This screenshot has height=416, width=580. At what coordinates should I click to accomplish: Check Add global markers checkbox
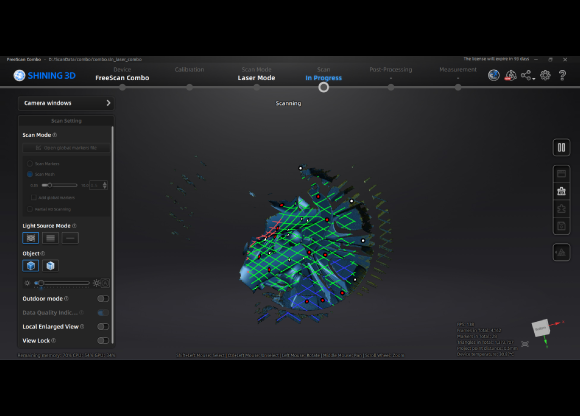coord(34,197)
